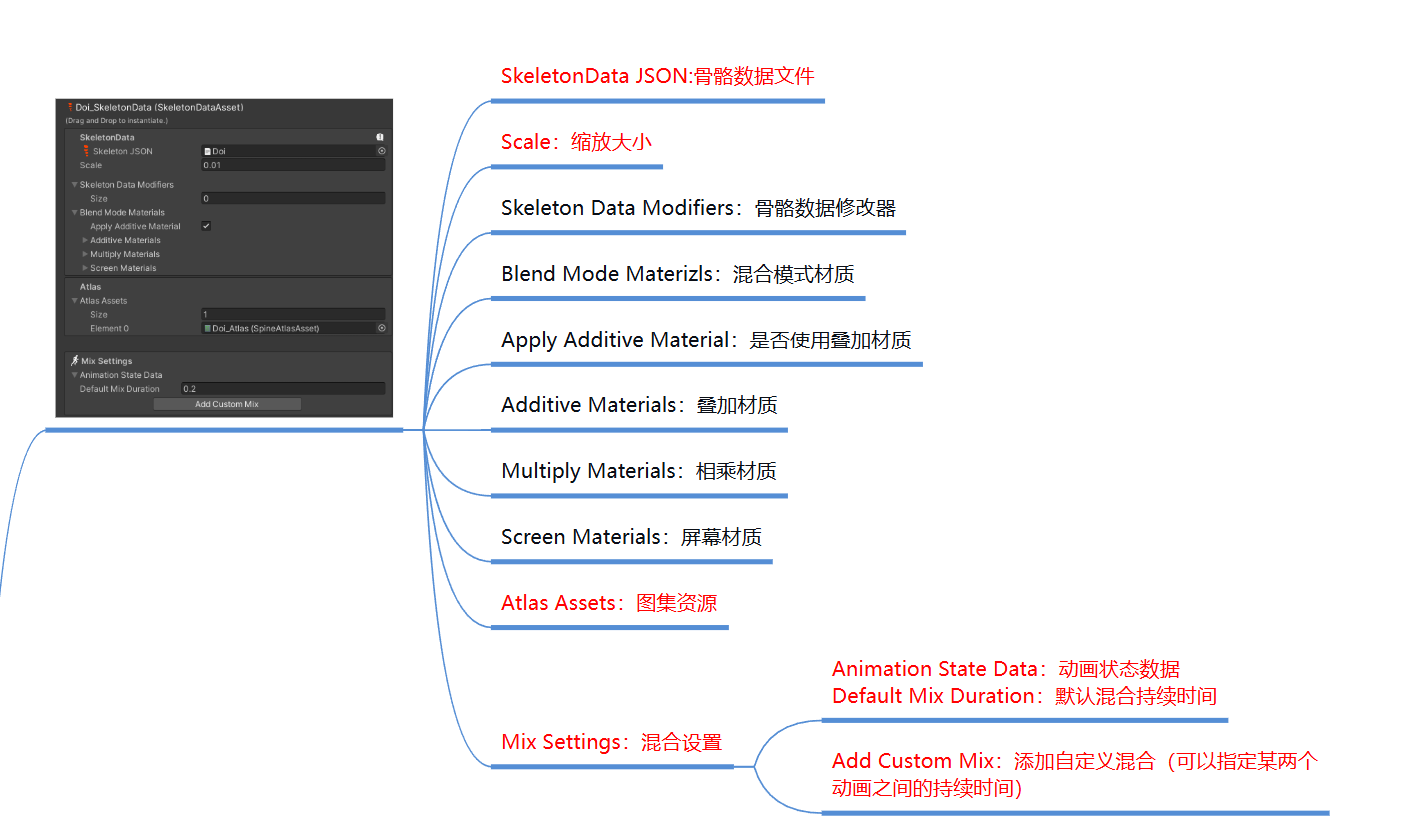
Task: Click the Skeleton Data Modifiers Size field
Action: click(293, 199)
